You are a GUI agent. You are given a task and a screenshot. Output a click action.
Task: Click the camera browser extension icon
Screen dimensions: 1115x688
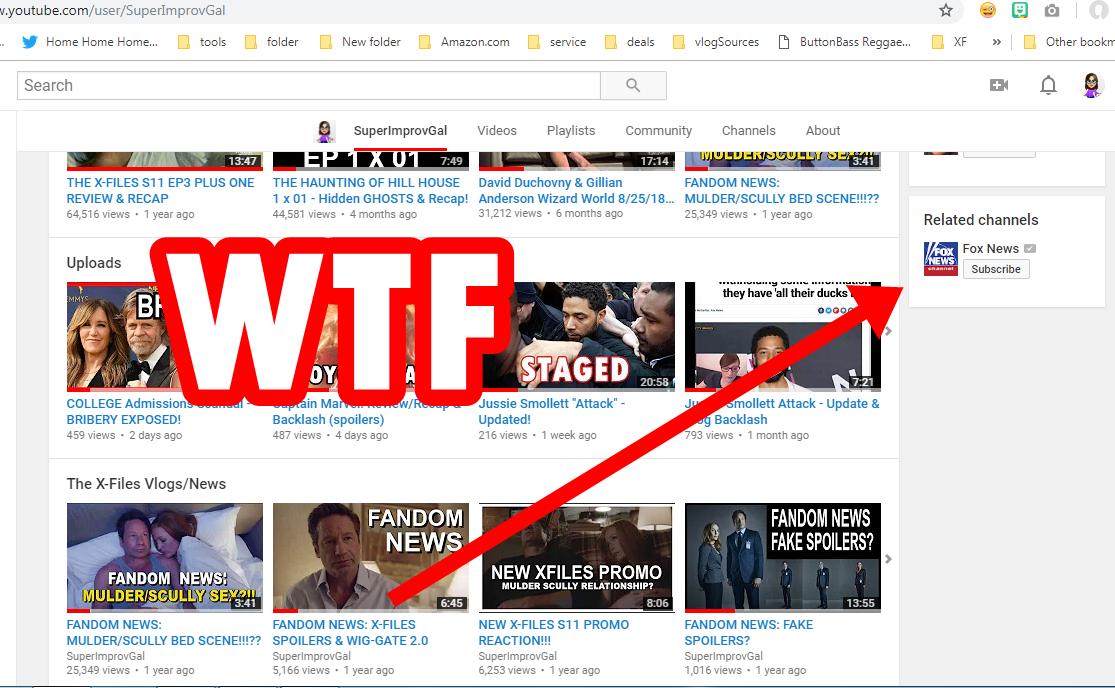coord(1052,10)
